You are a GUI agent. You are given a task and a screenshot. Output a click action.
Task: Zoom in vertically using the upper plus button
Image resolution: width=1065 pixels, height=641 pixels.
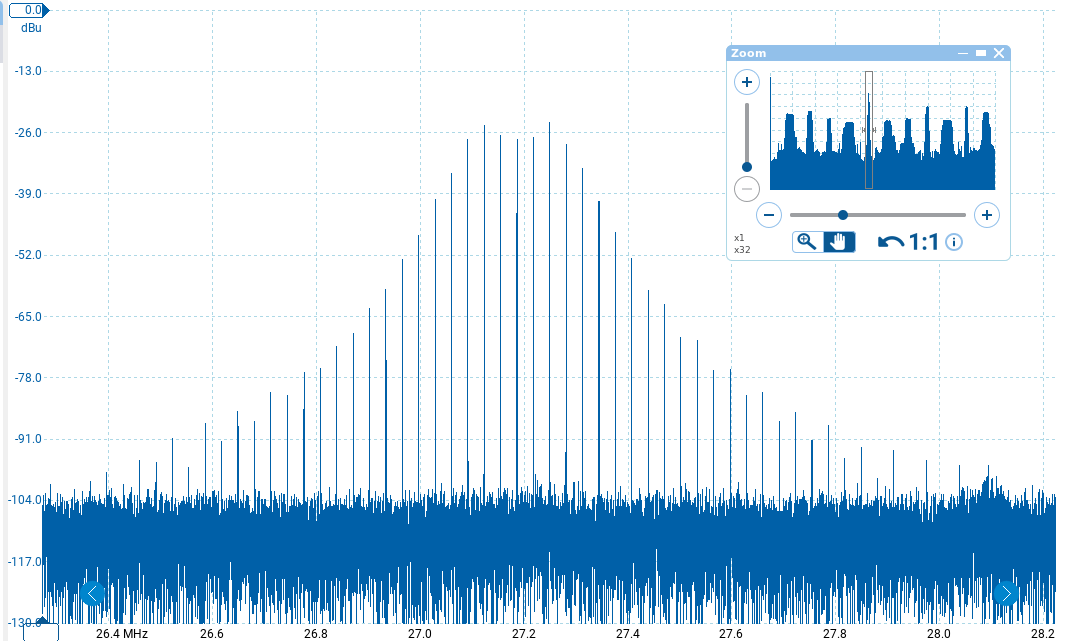tap(747, 81)
